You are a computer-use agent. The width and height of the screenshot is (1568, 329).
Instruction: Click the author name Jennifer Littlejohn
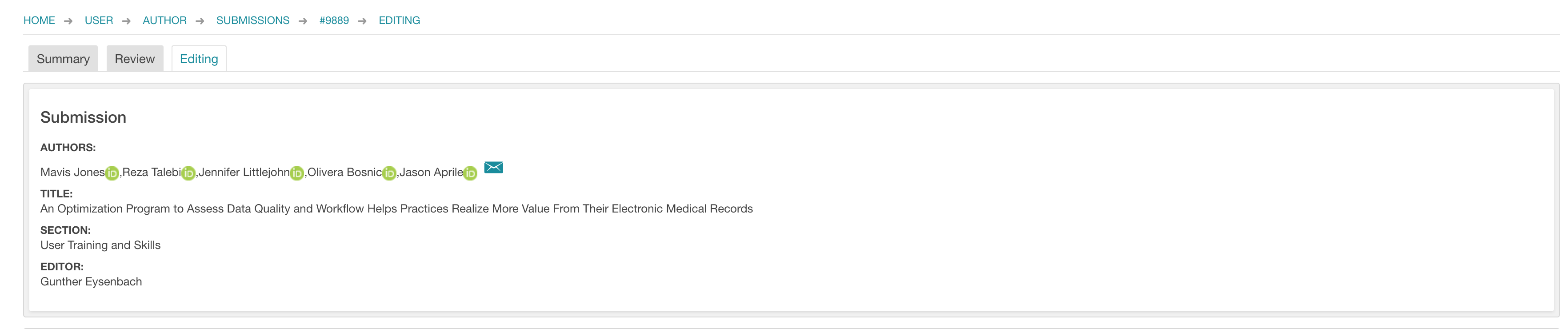(244, 173)
